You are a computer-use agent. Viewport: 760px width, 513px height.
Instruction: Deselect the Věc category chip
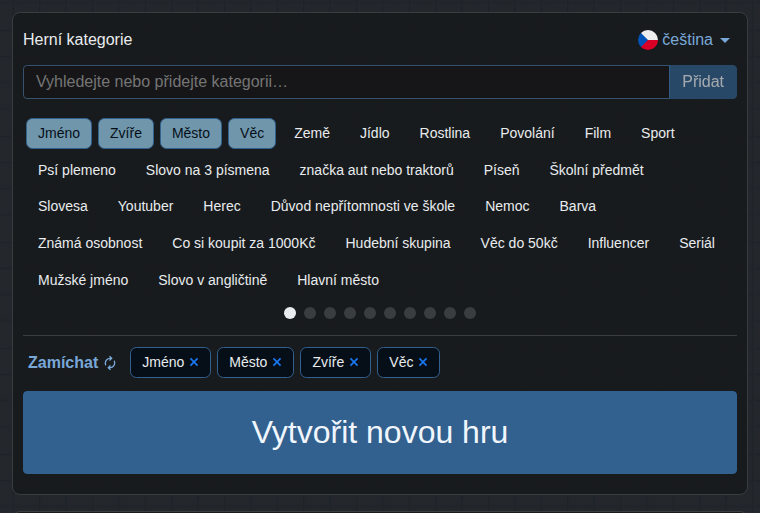pyautogui.click(x=252, y=133)
